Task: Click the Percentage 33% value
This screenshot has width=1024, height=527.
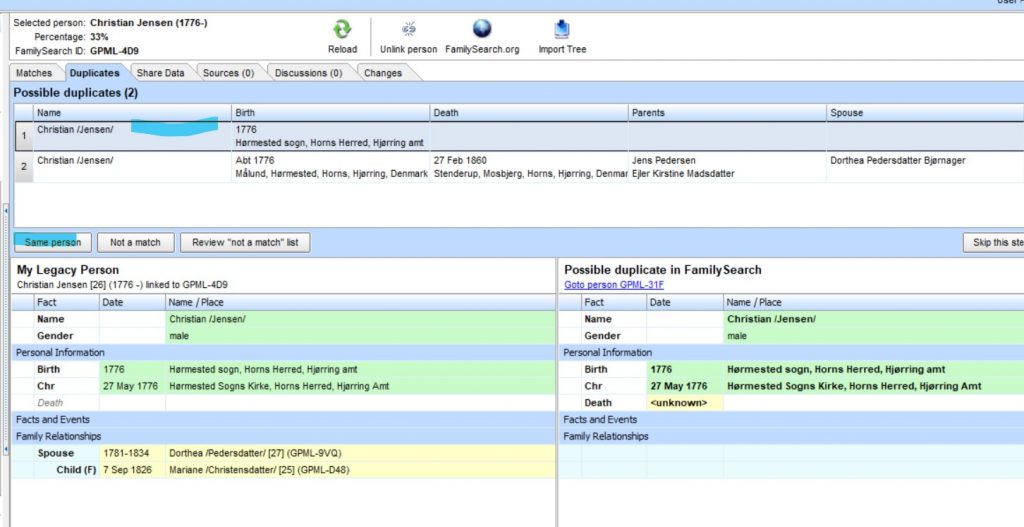Action: 99,37
